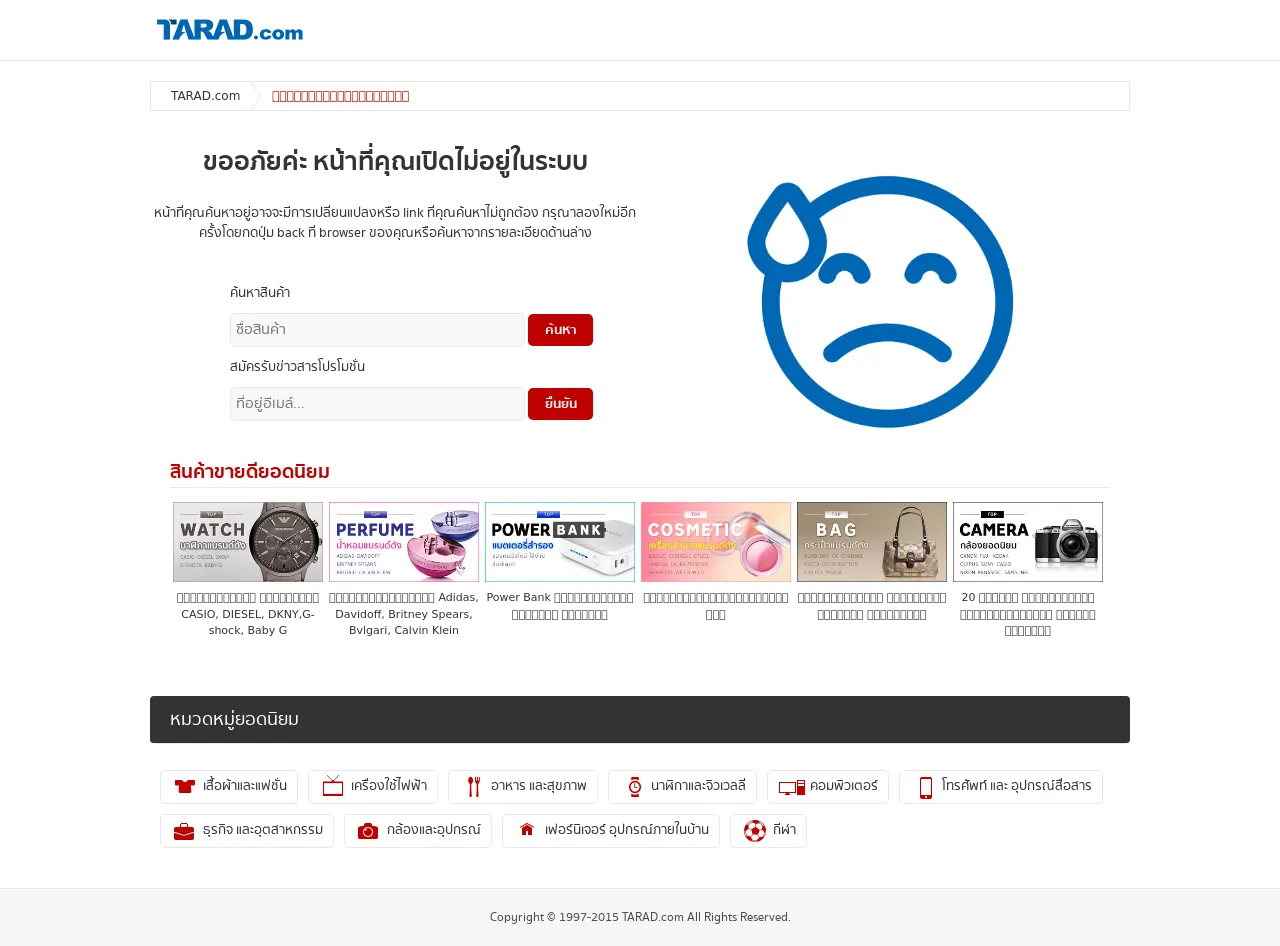The image size is (1280, 946).
Task: Open the WATCH promotion banner
Action: point(248,542)
